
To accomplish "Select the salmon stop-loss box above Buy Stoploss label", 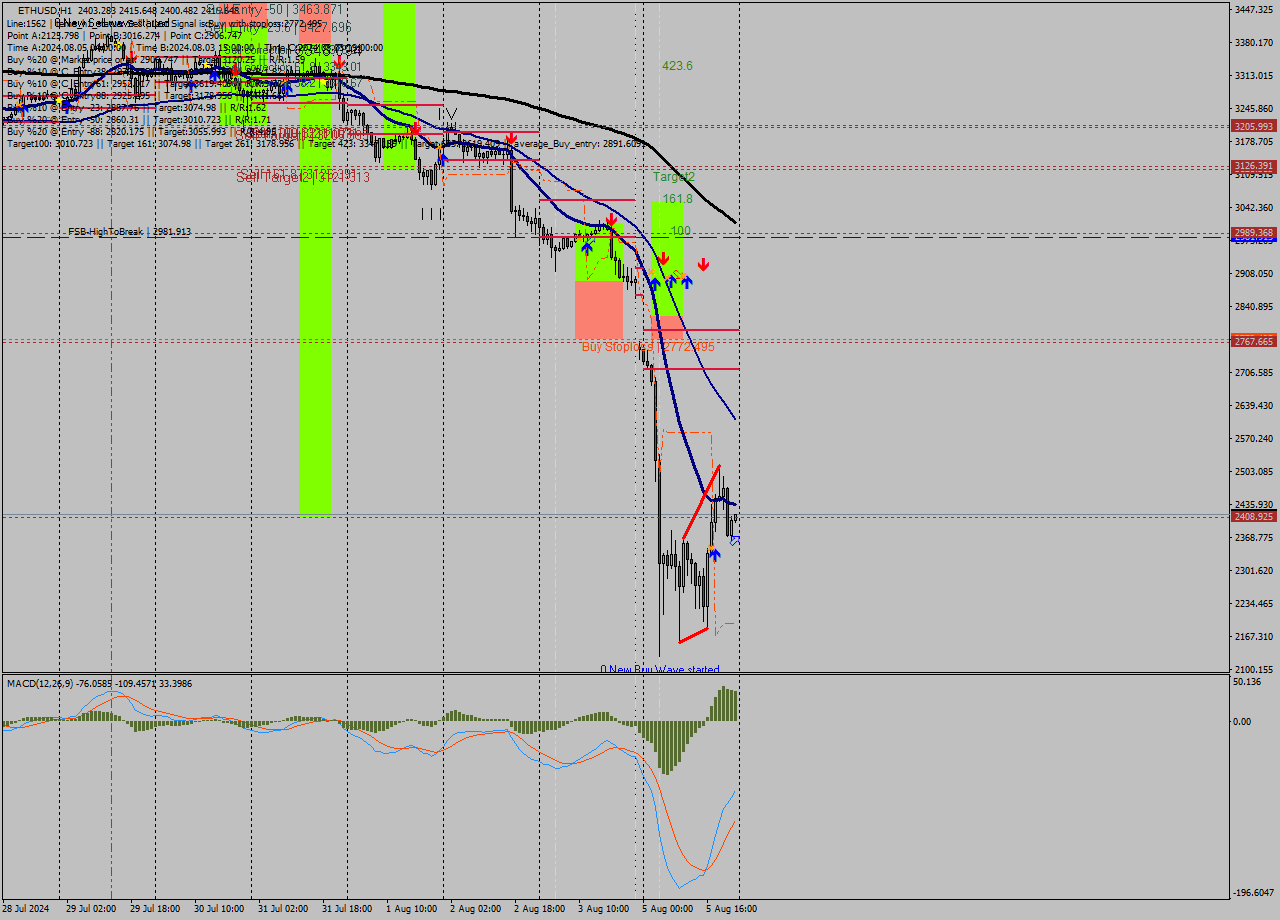I will (599, 310).
